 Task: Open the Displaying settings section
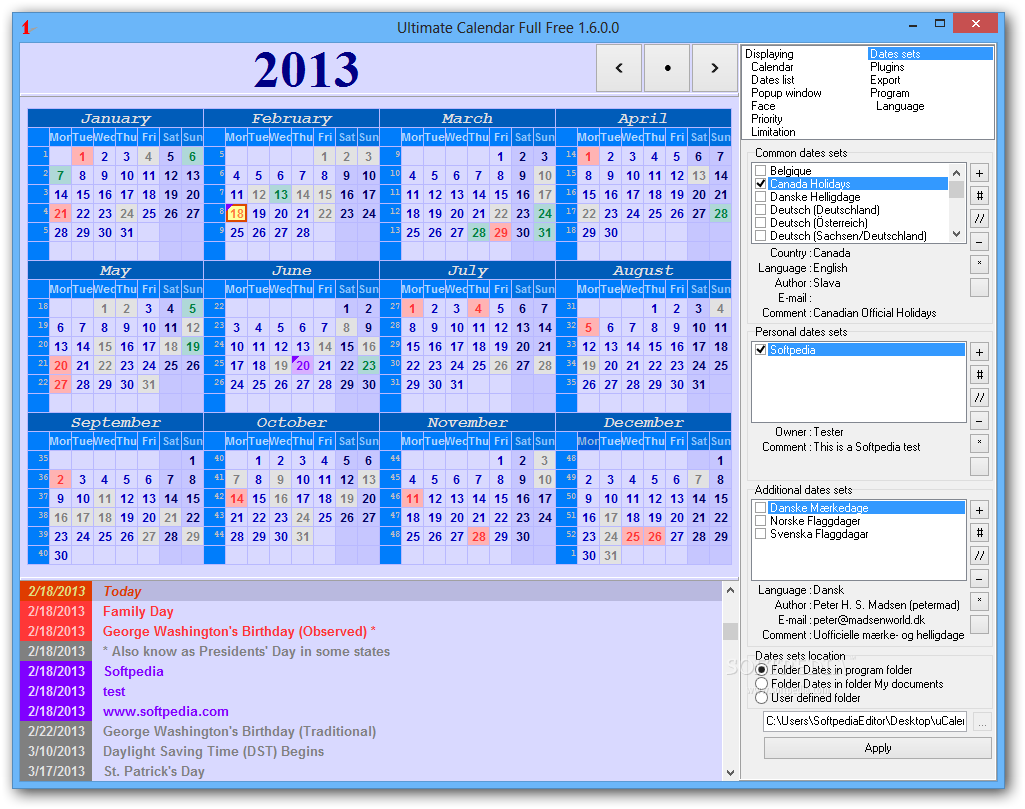point(769,54)
